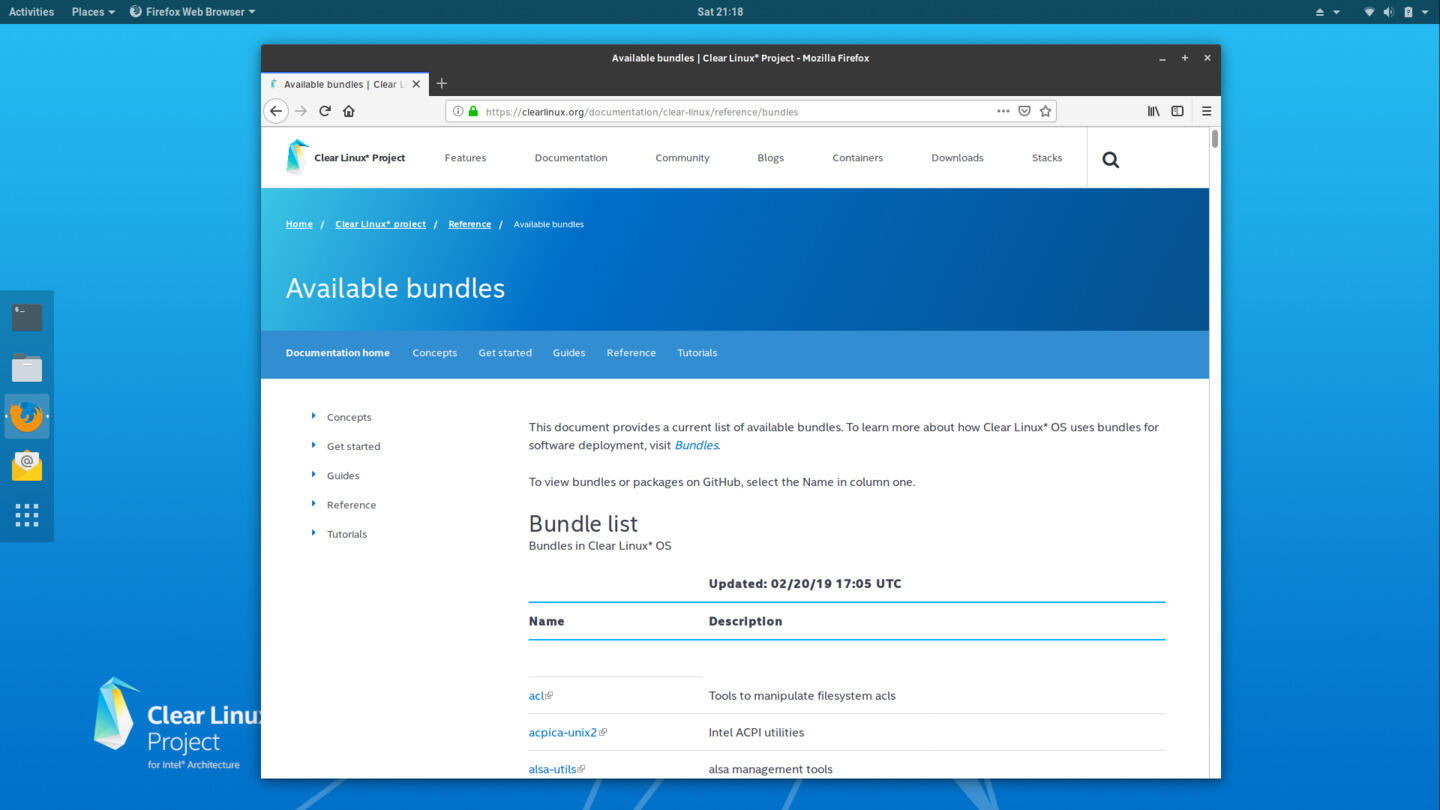Click Activities in the top bar
Viewport: 1440px width, 810px height.
(x=31, y=12)
